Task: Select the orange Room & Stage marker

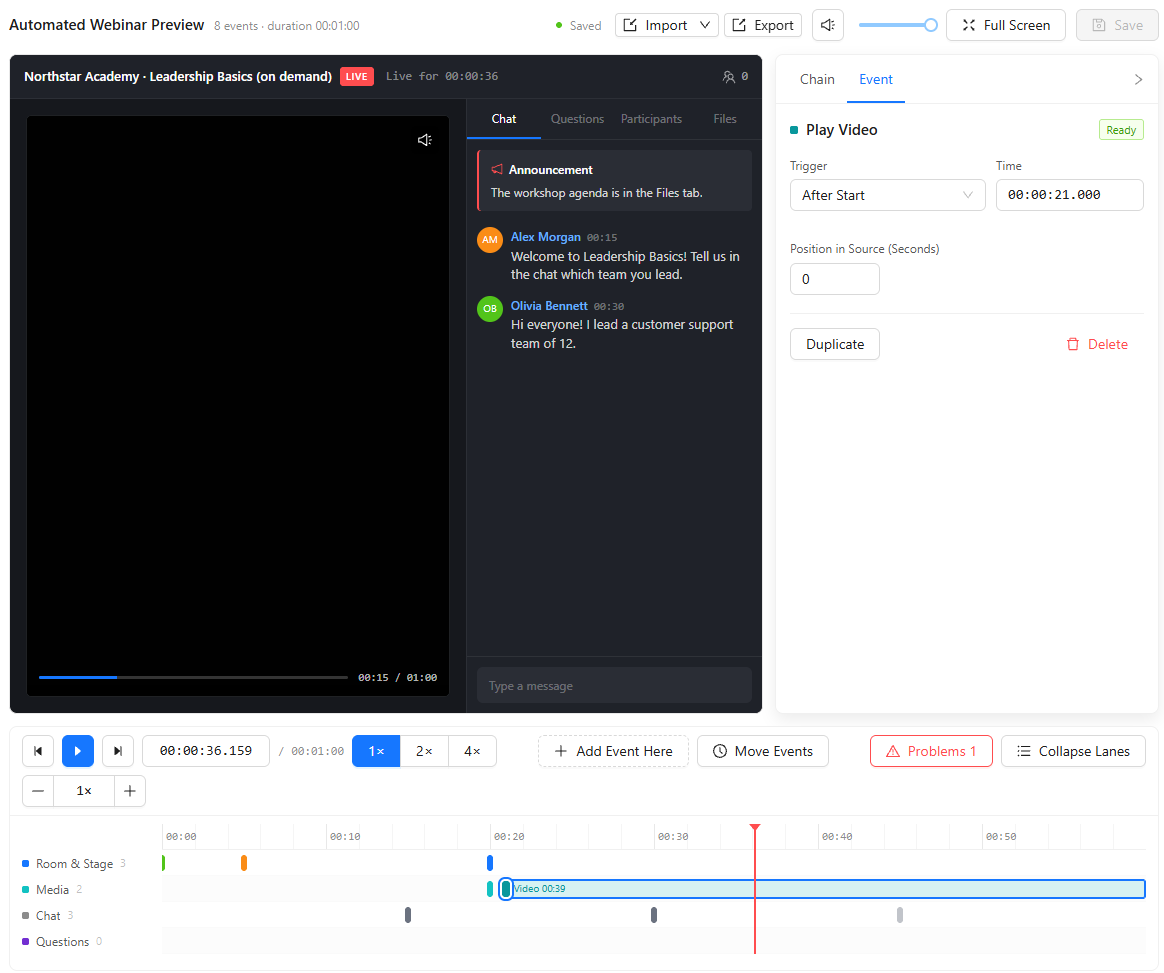Action: (x=243, y=863)
